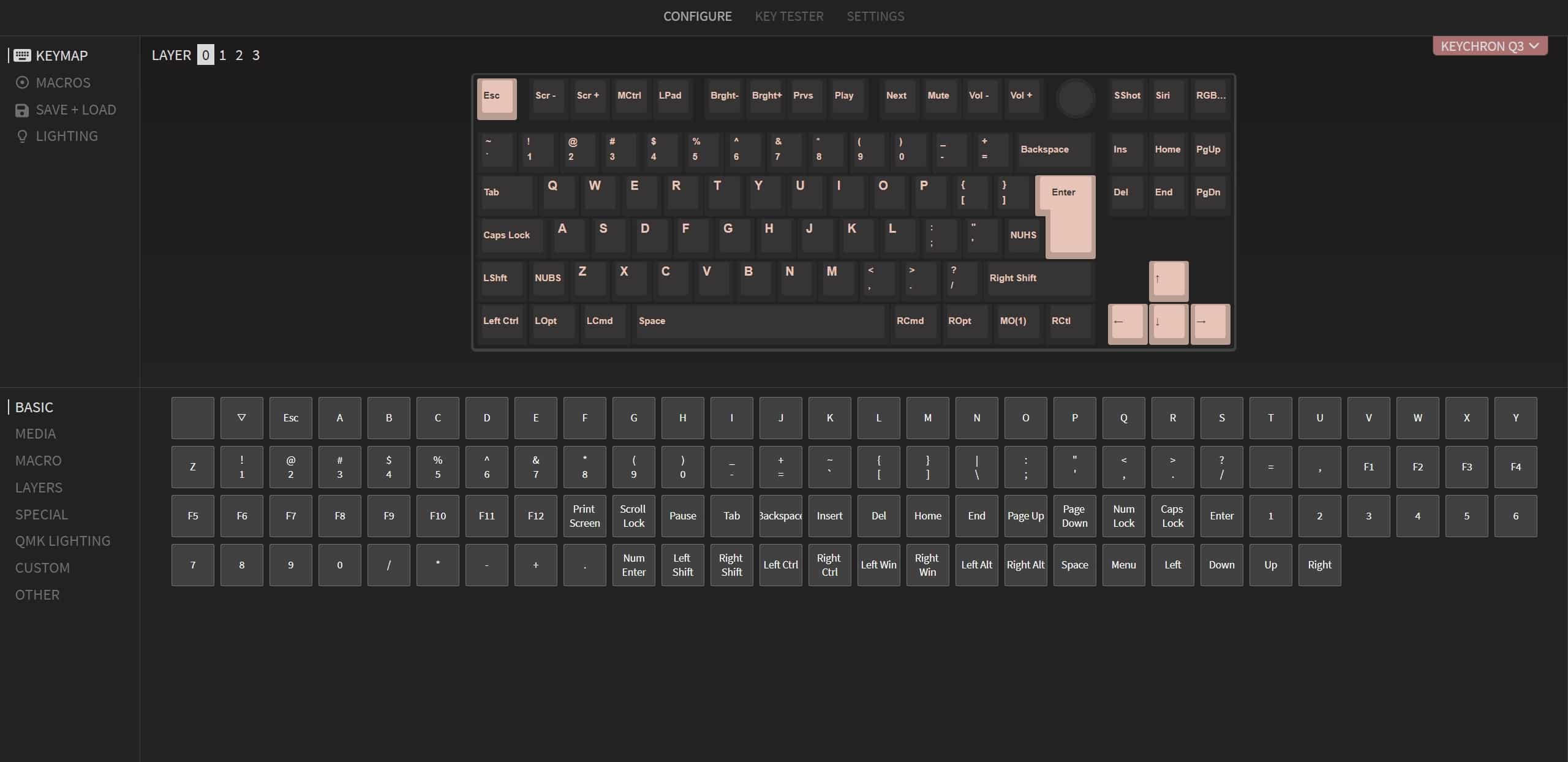Open the Key Tester tab
Screen dimensions: 1568x762
pyautogui.click(x=788, y=17)
